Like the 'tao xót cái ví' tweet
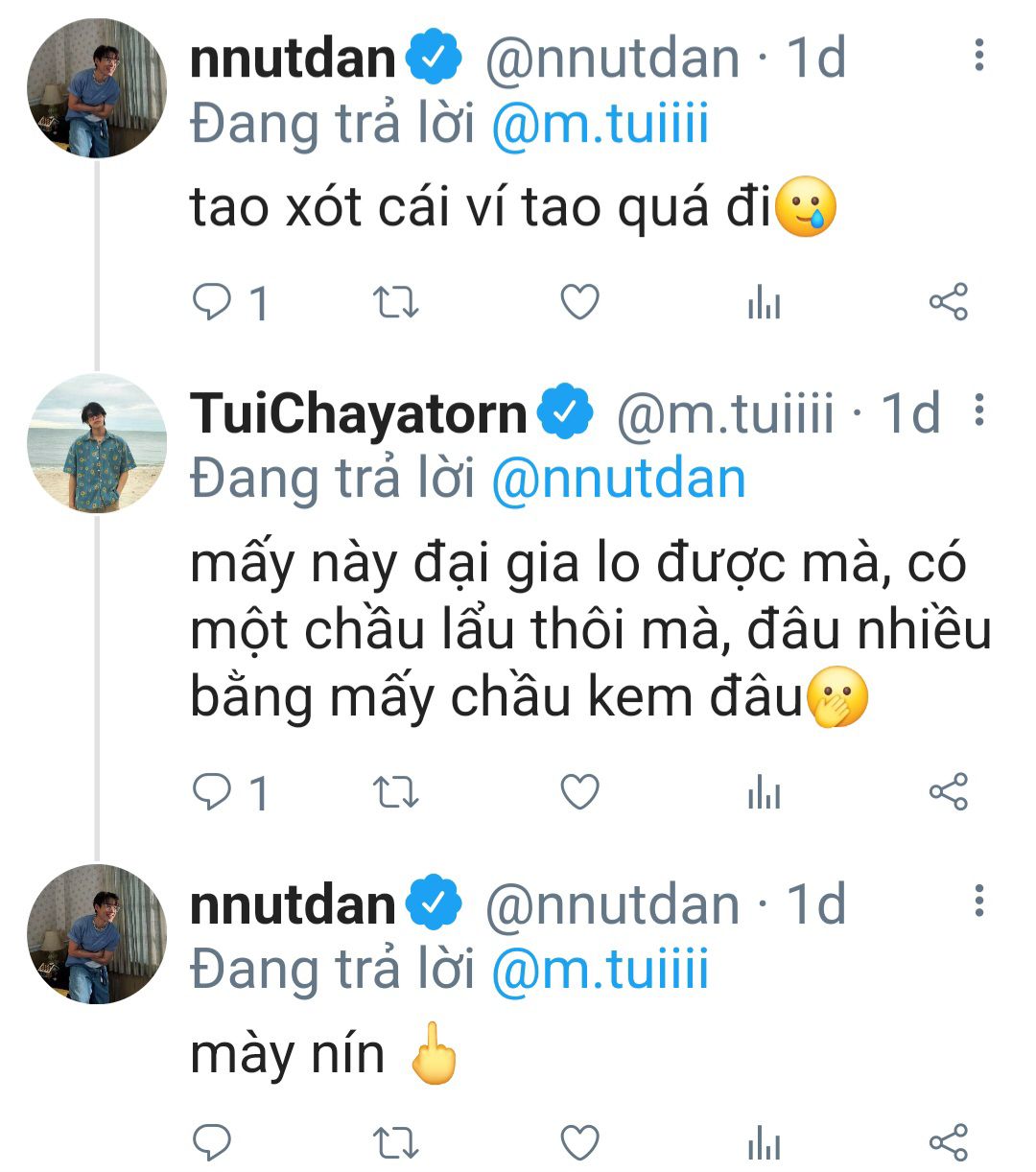 click(579, 303)
